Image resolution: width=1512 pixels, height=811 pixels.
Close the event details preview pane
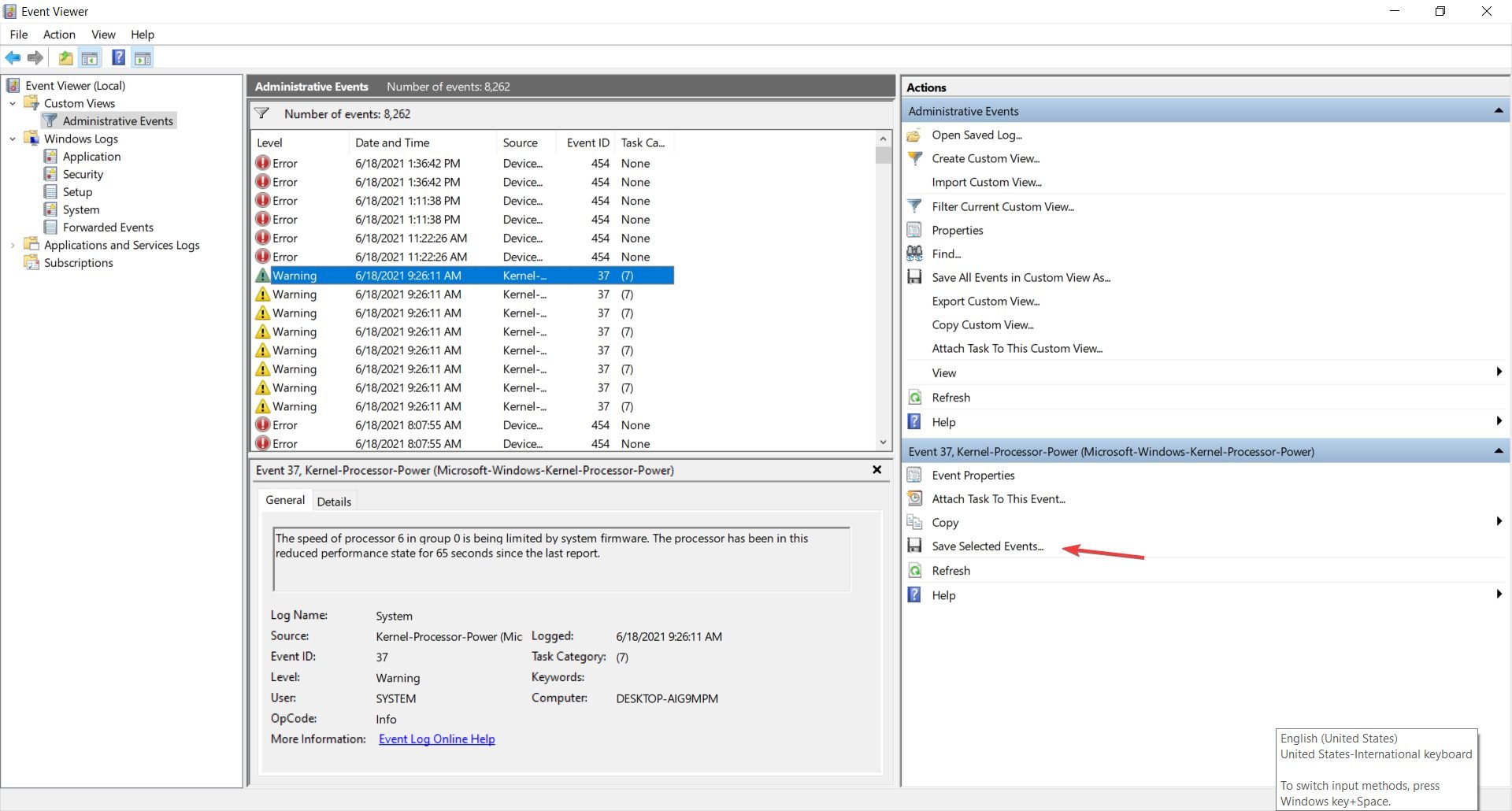(876, 470)
